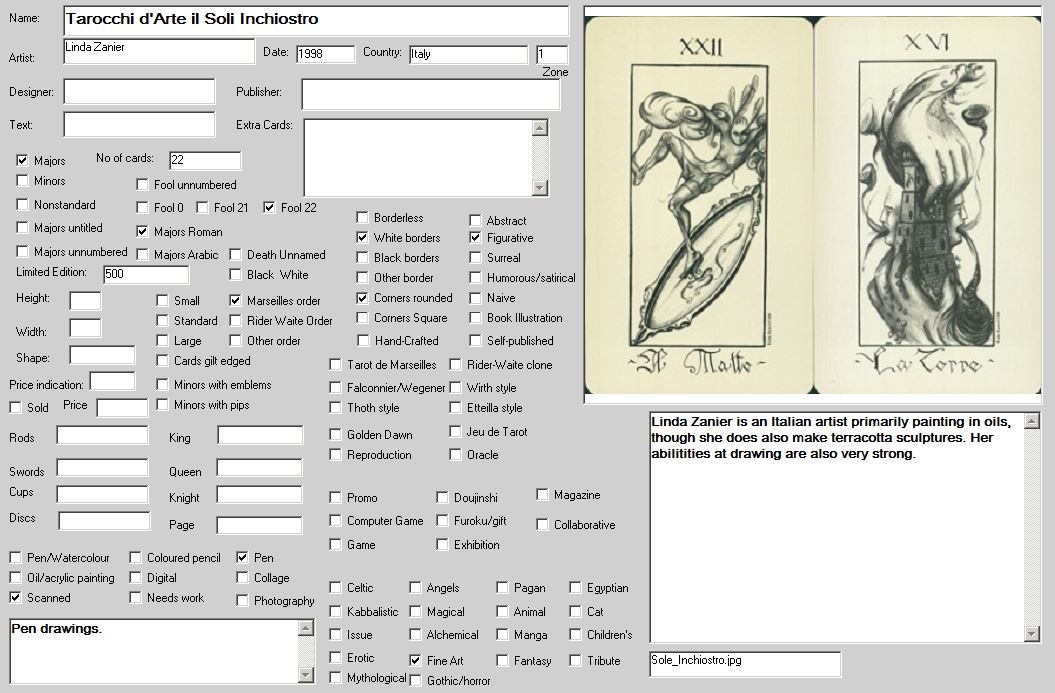Tick the Self-published checkbox
1055x693 pixels.
coord(476,341)
